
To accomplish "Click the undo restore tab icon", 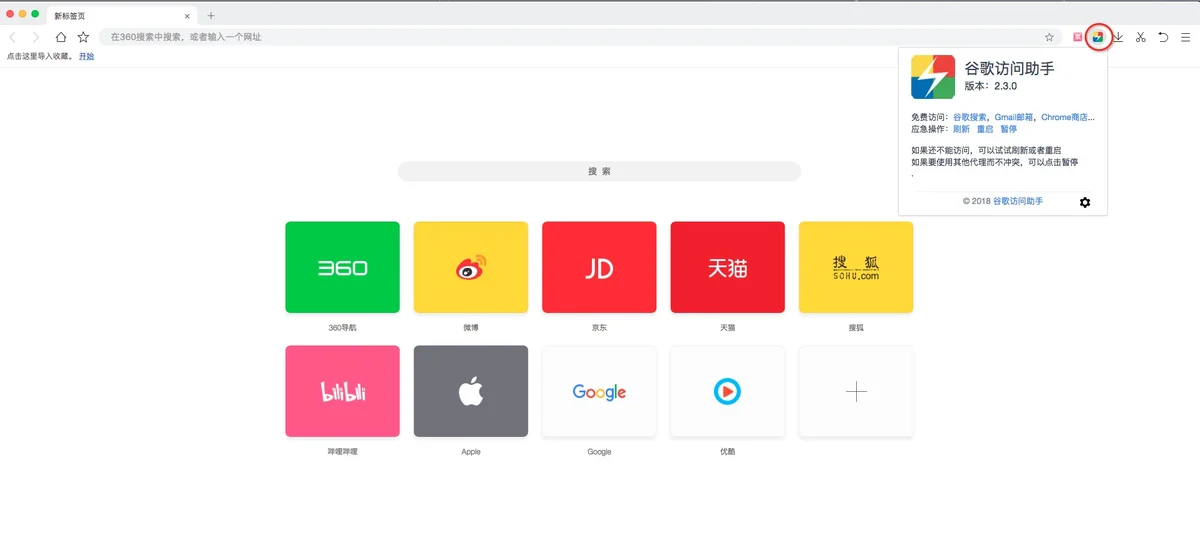I will pos(1163,37).
